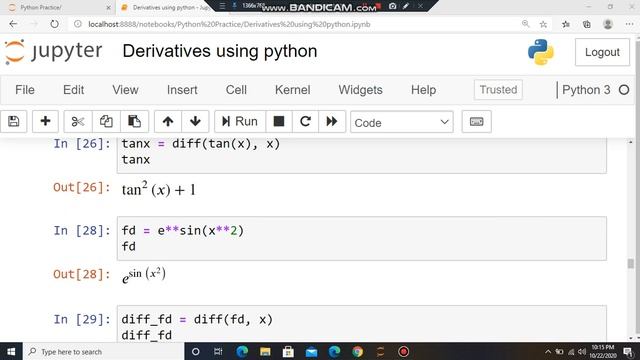Click the Trusted notebook indicator
Screen dimensions: 640x360
click(x=498, y=90)
